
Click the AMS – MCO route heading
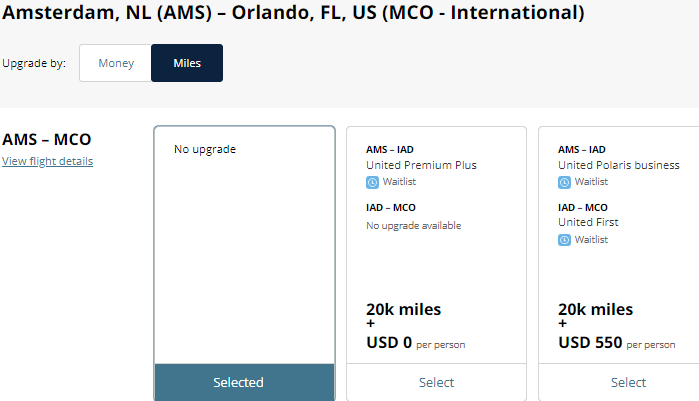(47, 140)
